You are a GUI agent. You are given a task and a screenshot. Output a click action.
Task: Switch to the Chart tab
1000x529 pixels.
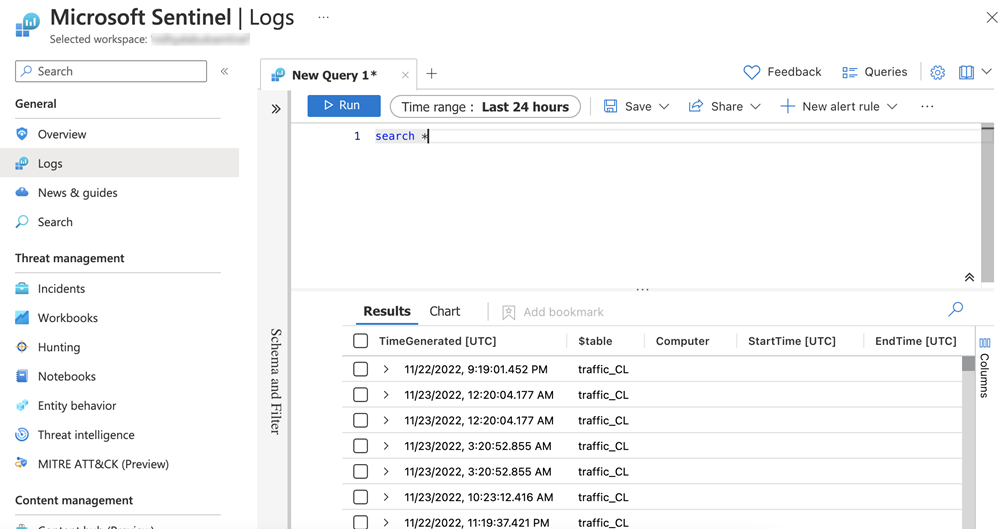pos(444,311)
